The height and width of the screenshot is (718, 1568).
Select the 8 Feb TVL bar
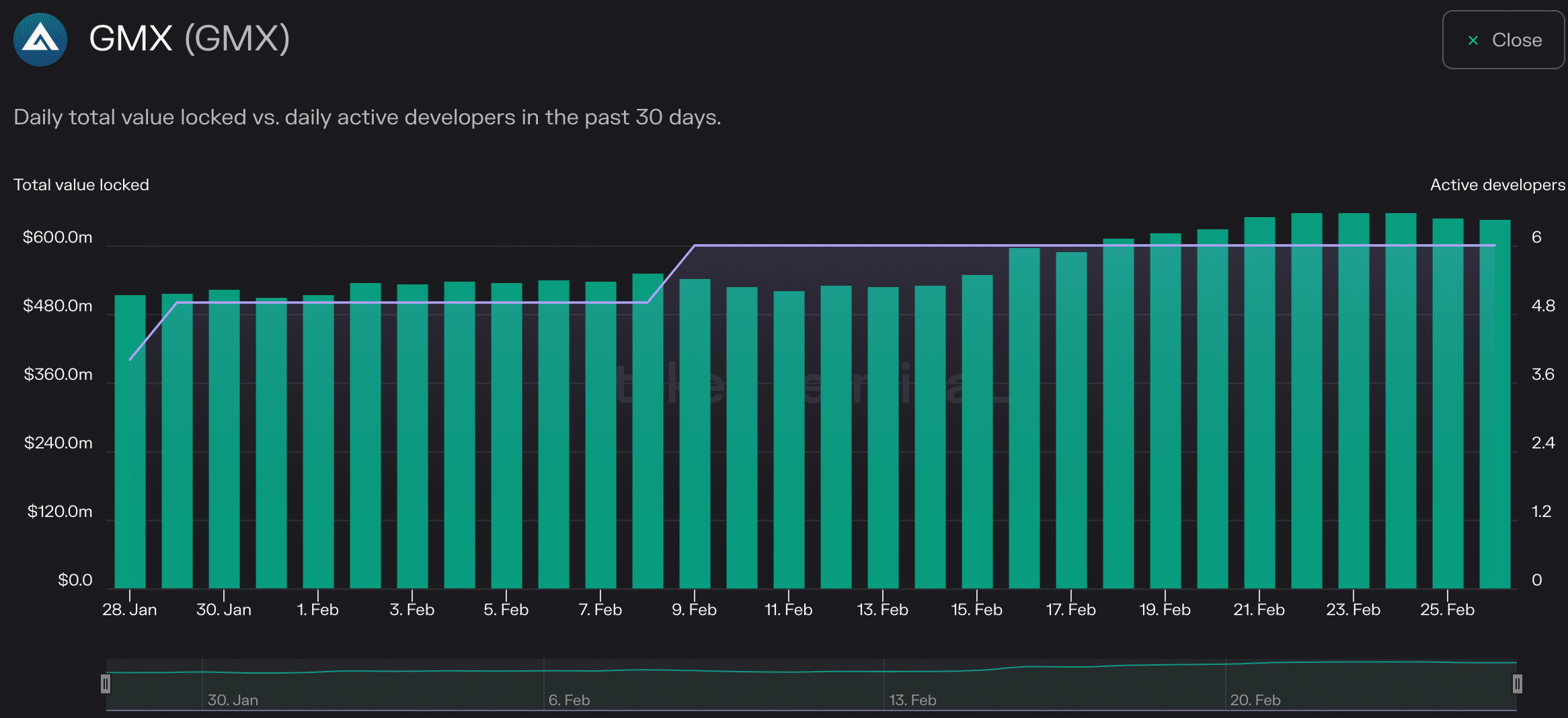(648, 431)
